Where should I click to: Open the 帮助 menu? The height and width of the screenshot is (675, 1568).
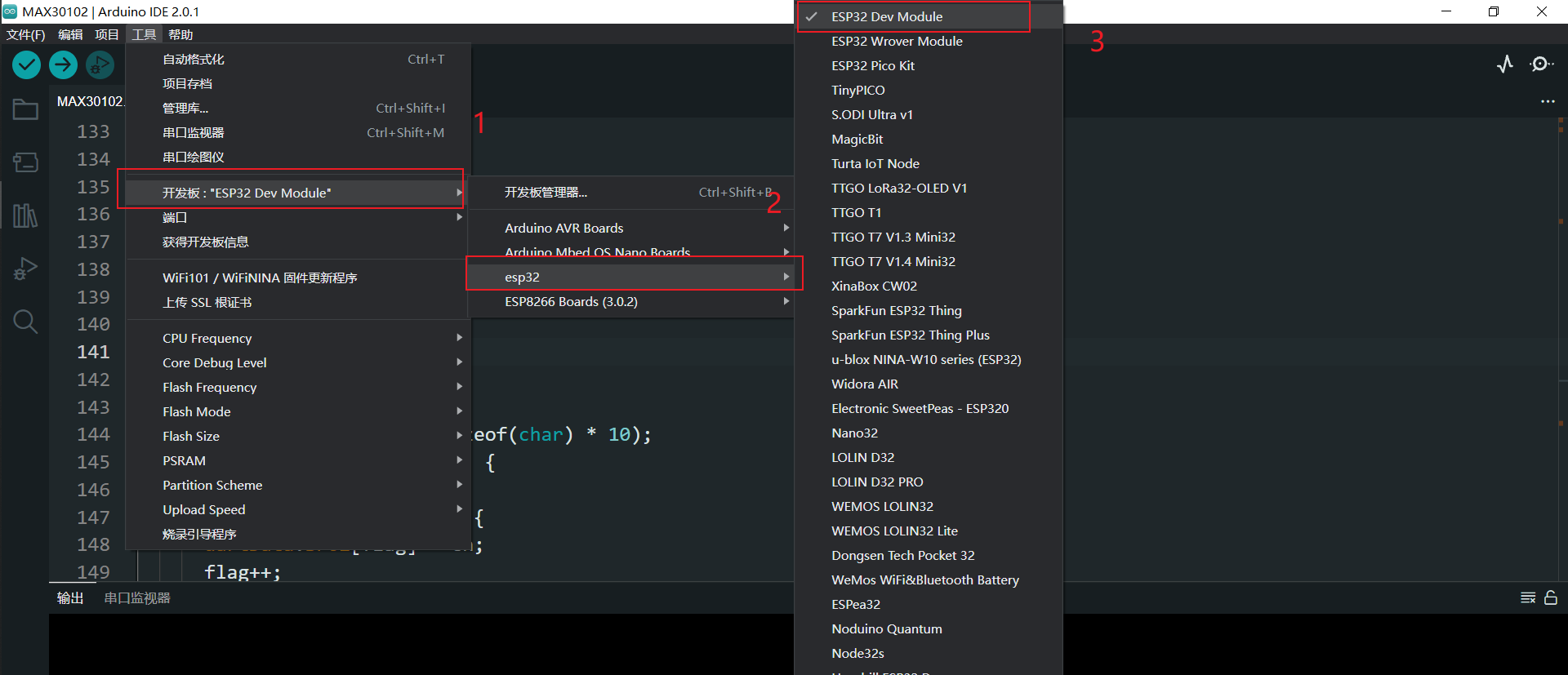pyautogui.click(x=180, y=34)
